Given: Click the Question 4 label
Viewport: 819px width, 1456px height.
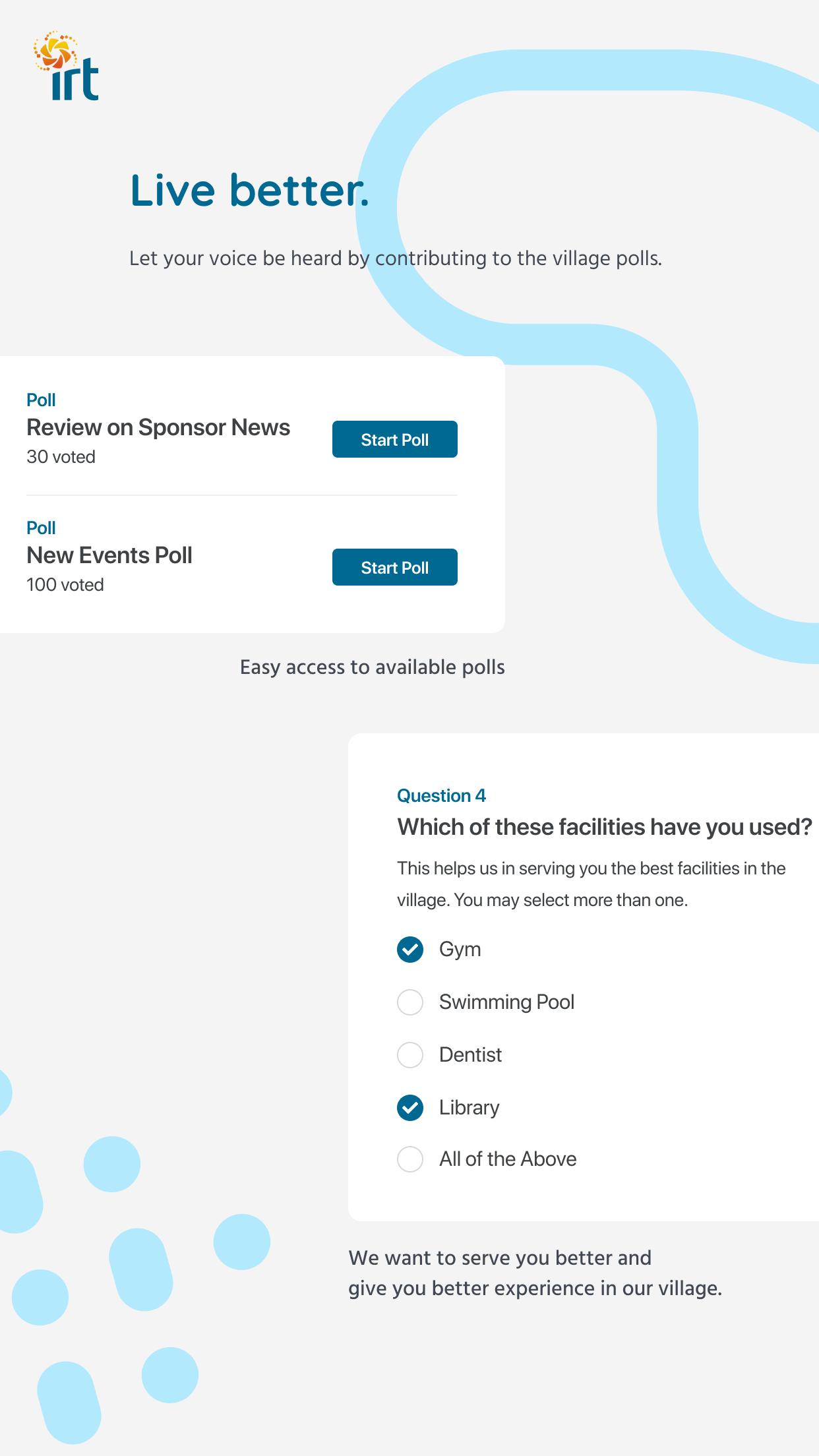Looking at the screenshot, I should (441, 796).
